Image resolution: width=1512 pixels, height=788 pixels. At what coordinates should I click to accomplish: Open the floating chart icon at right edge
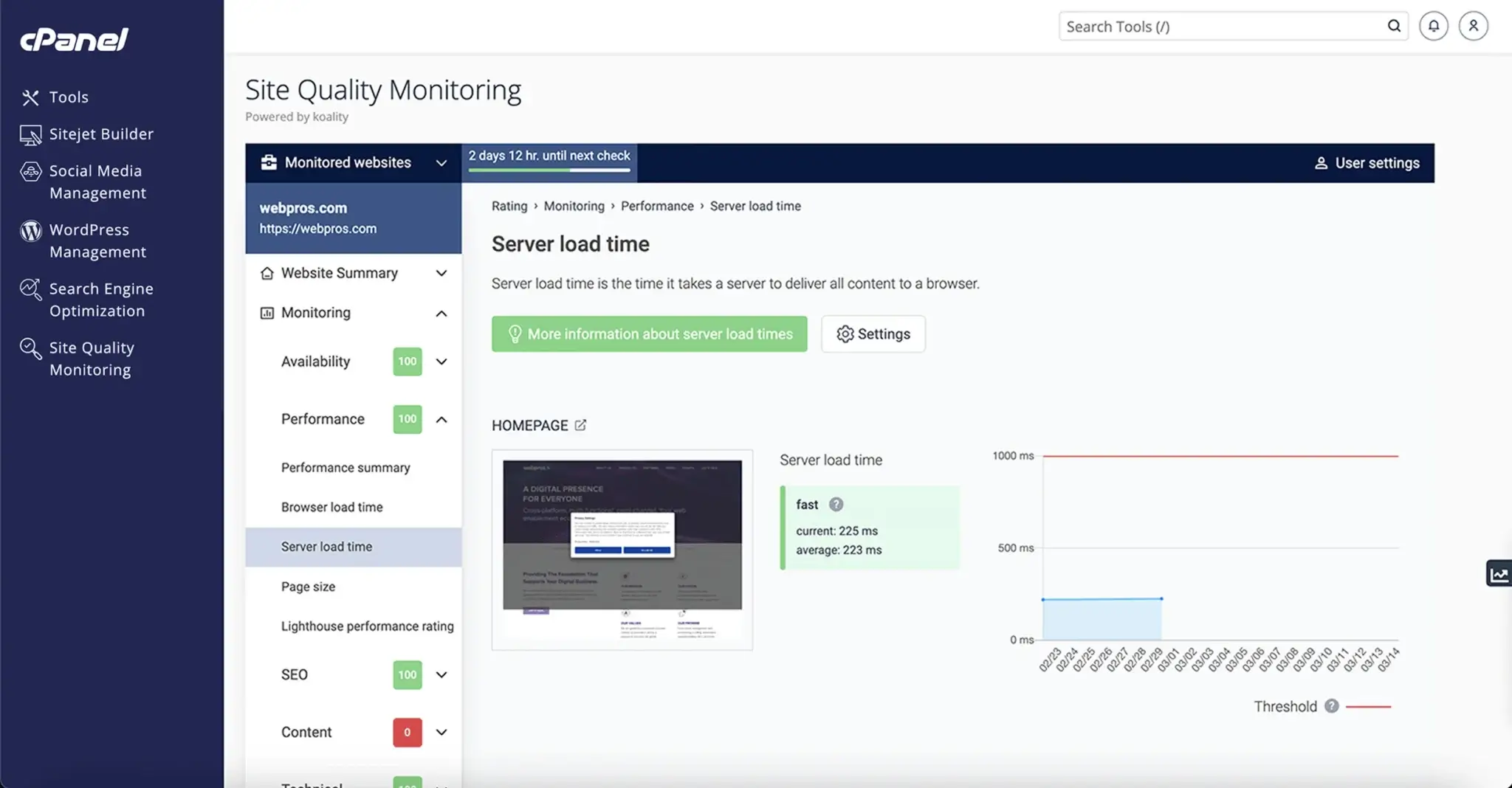[1499, 574]
